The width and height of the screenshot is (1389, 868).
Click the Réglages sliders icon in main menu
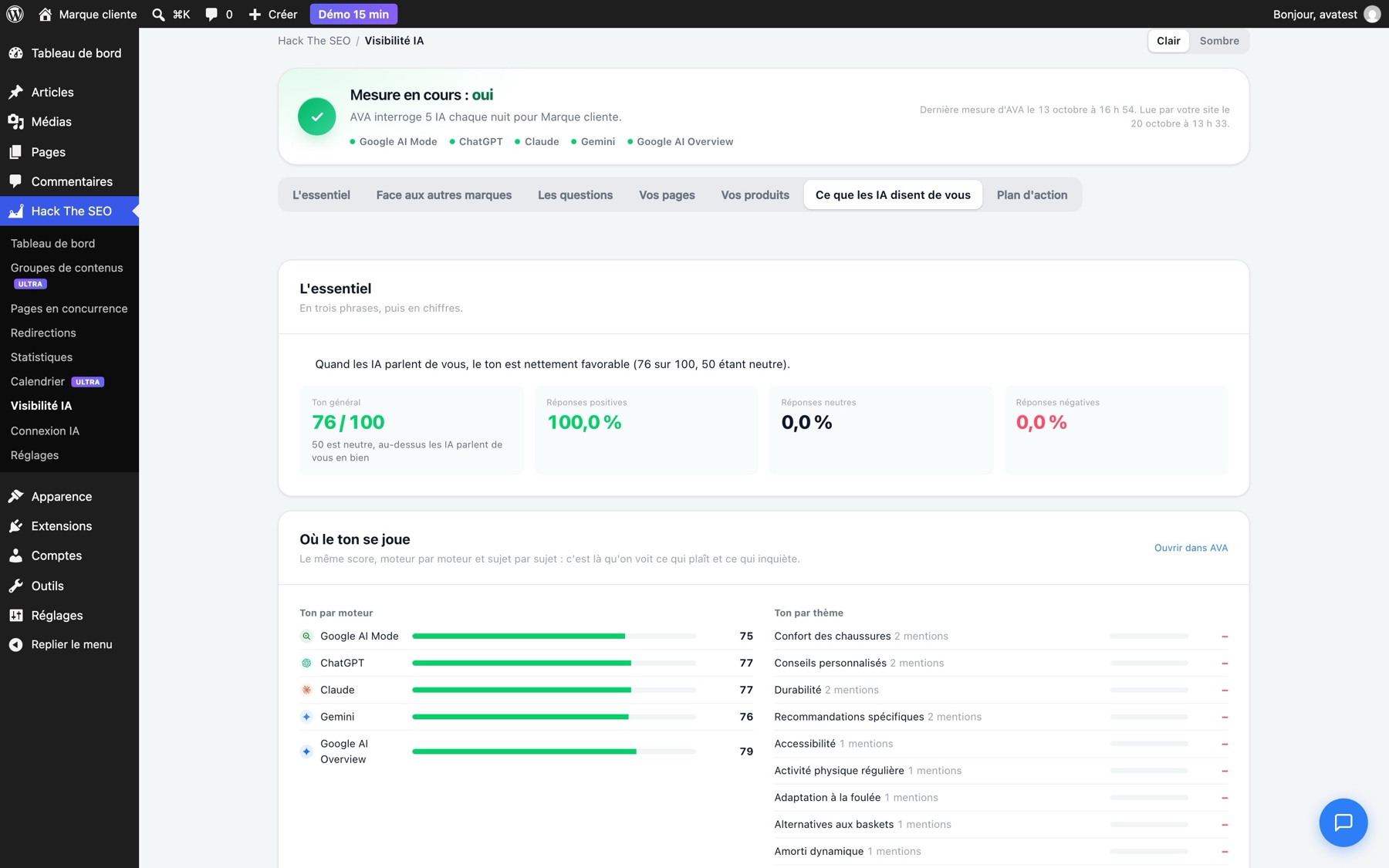pos(15,615)
